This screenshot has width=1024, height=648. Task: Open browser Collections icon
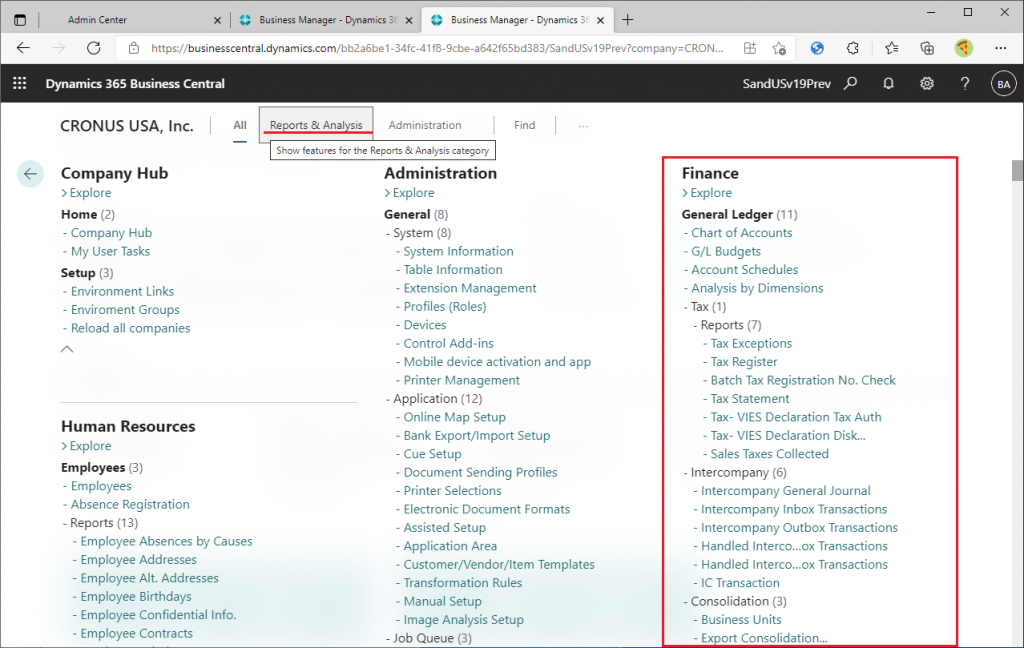coord(927,48)
